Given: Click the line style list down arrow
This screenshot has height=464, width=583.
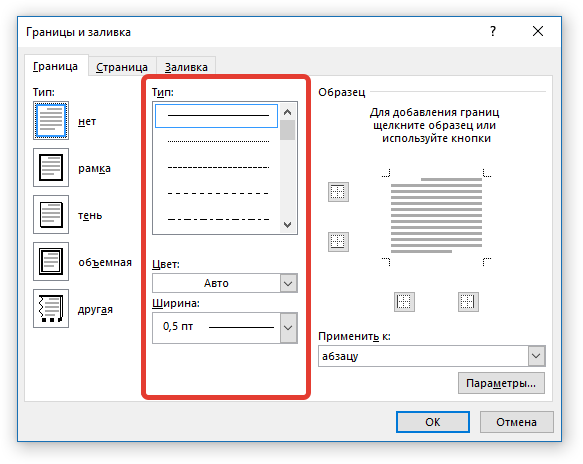Looking at the screenshot, I should click(x=287, y=225).
